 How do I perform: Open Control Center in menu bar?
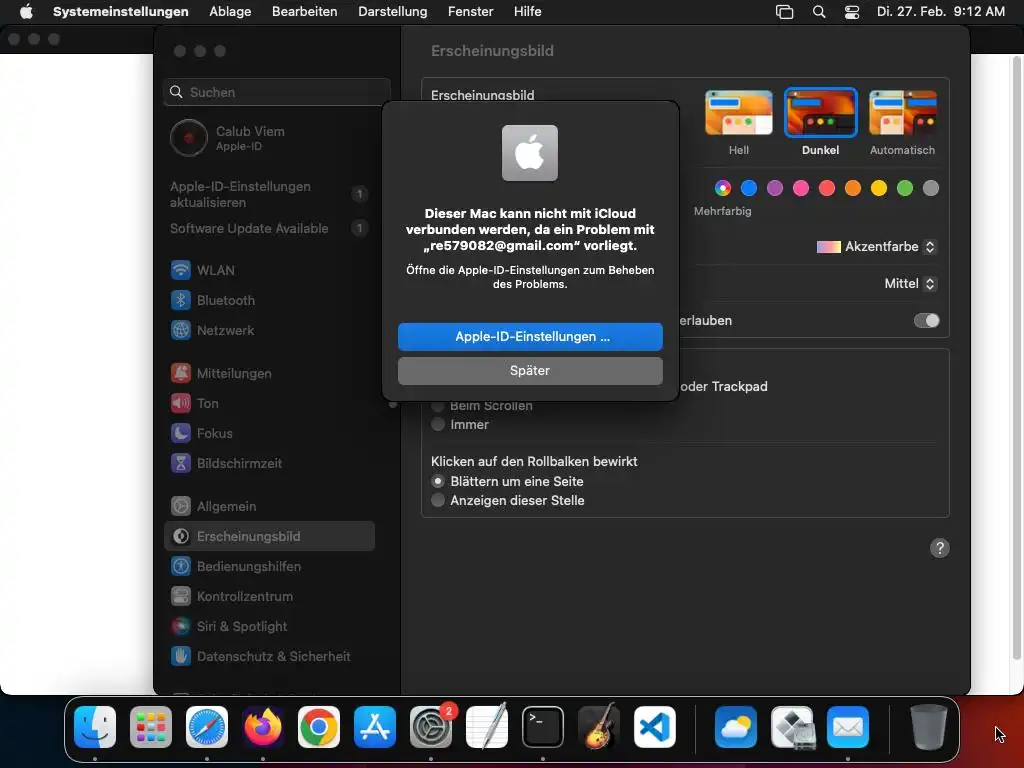(852, 12)
